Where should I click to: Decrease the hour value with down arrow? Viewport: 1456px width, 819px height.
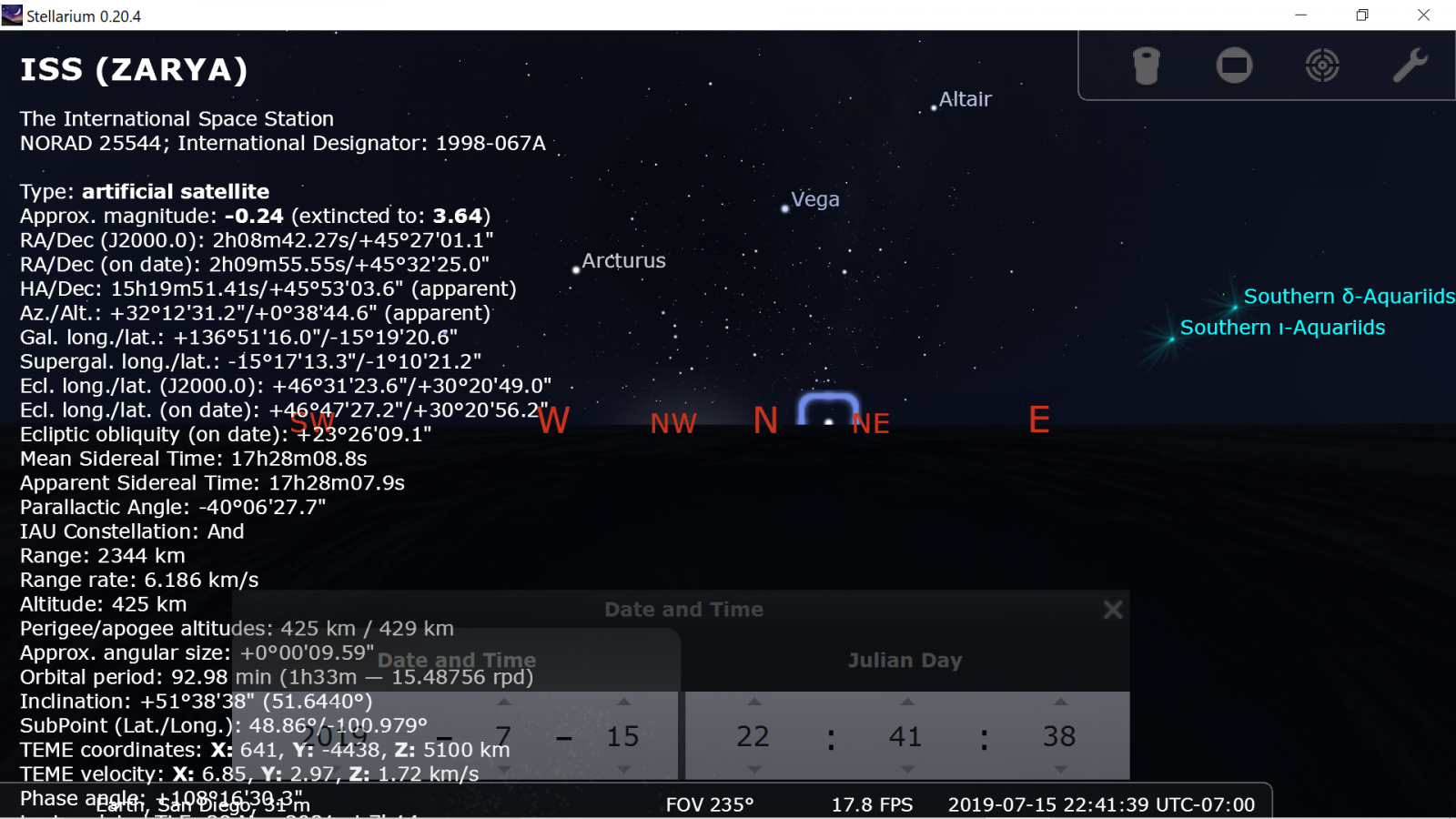coord(753,769)
